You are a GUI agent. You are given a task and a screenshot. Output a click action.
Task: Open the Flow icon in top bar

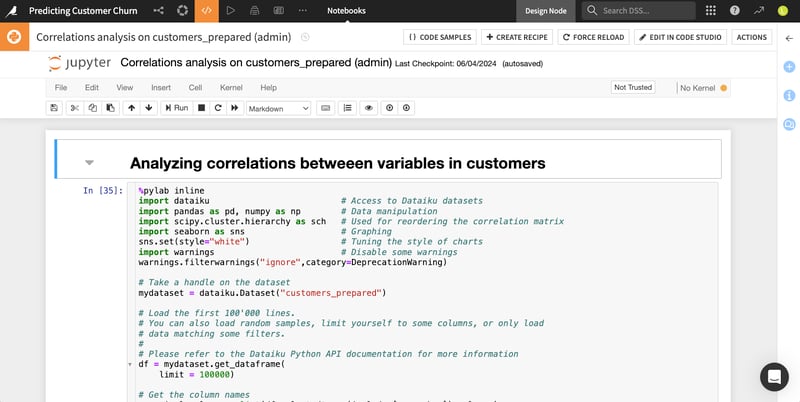[x=159, y=11]
